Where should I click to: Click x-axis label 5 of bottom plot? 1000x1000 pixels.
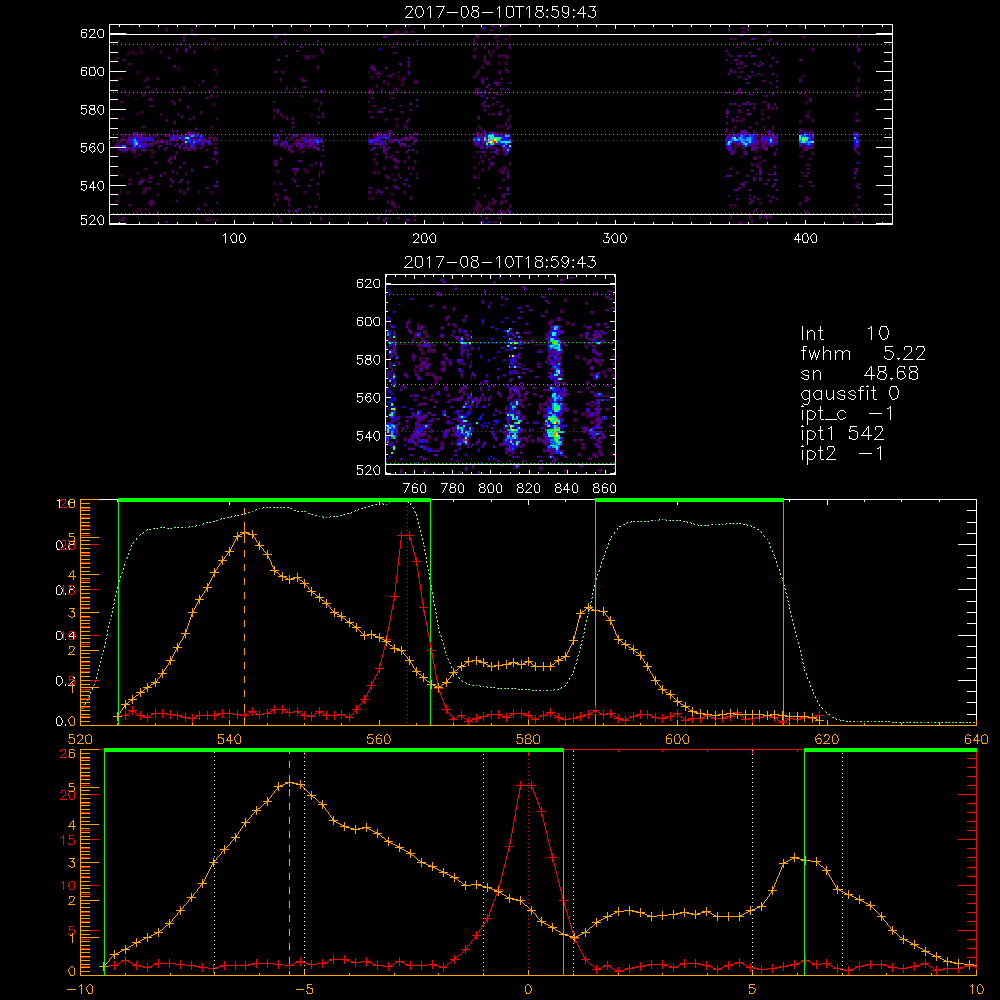pyautogui.click(x=753, y=989)
